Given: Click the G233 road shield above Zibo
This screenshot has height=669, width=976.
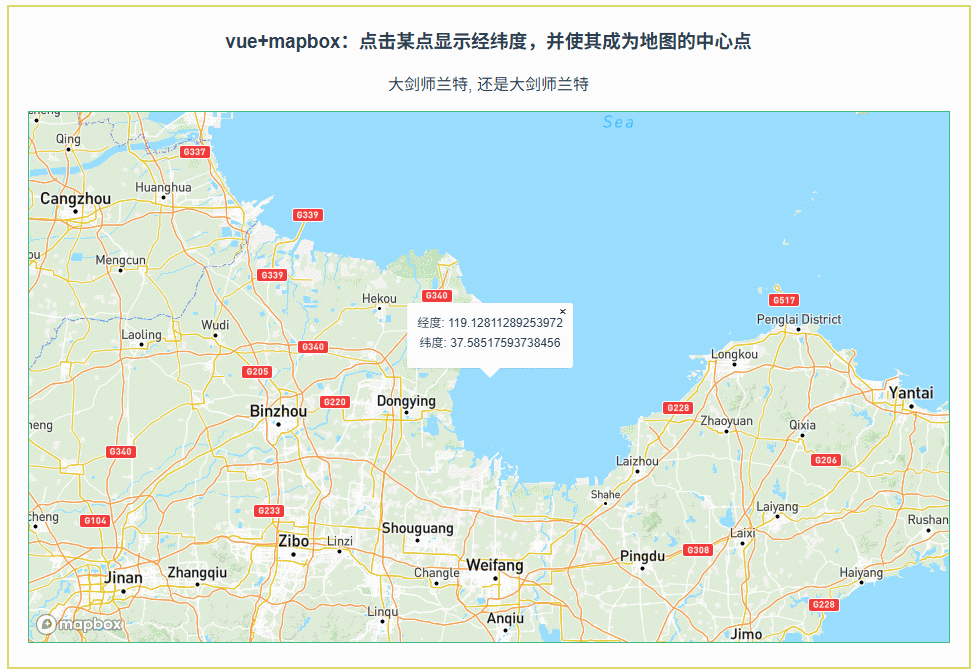Looking at the screenshot, I should (x=269, y=511).
